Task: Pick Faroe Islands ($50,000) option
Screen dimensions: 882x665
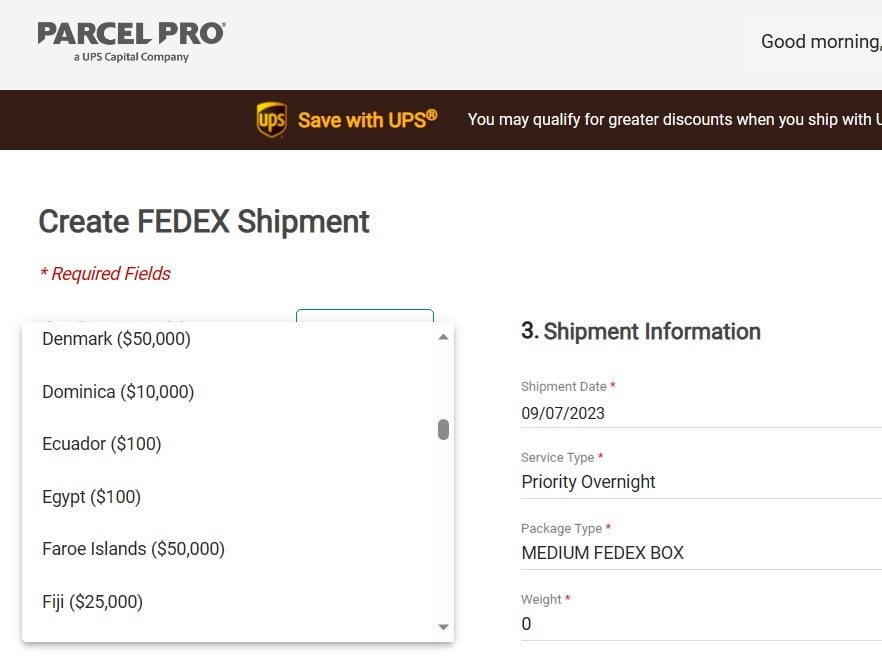Action: pyautogui.click(x=133, y=549)
